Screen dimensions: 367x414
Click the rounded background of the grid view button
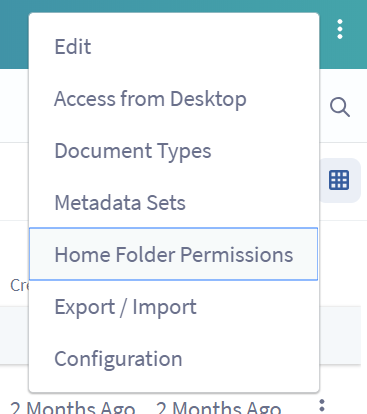click(340, 180)
